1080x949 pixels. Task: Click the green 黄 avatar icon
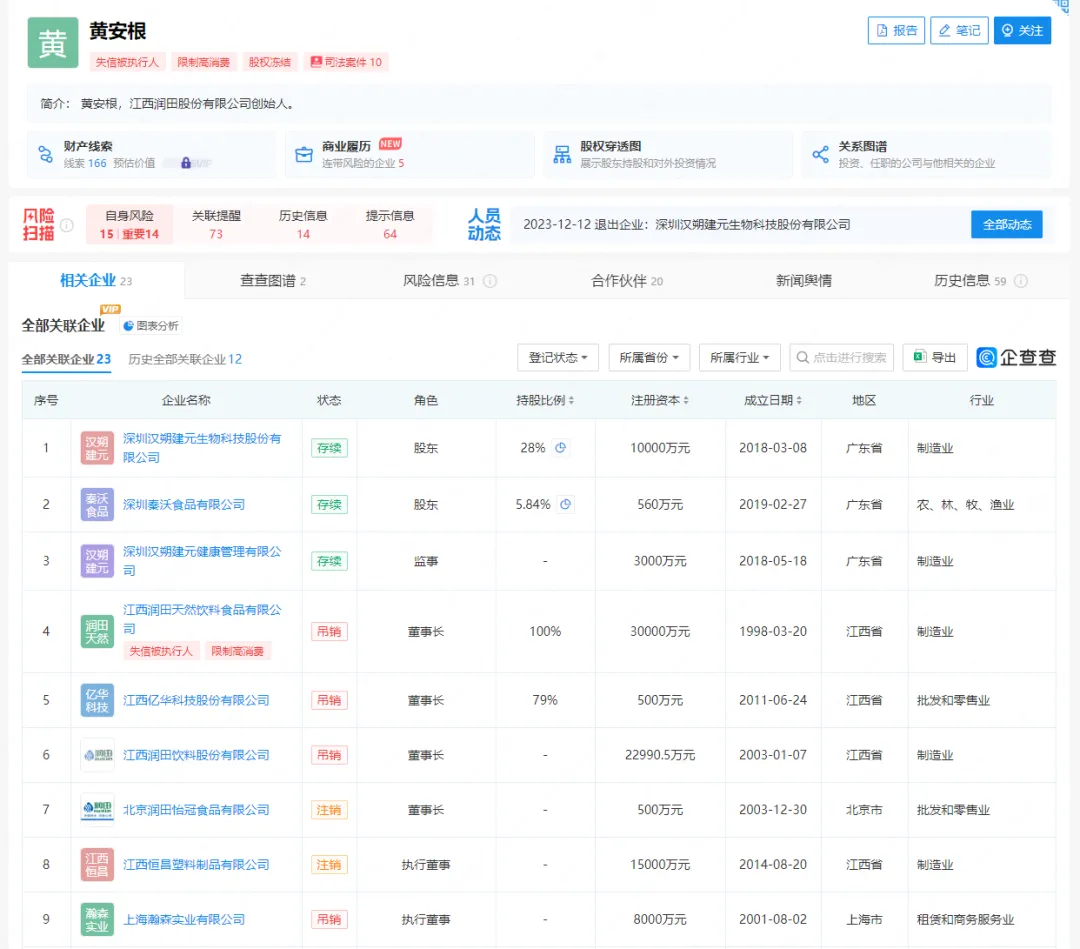[x=52, y=43]
